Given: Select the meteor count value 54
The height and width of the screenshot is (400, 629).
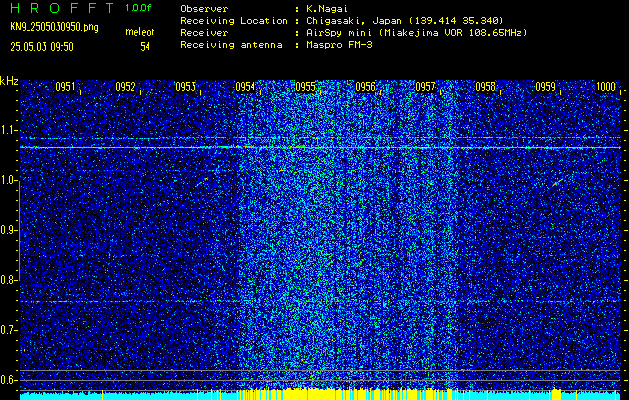Looking at the screenshot, I should (145, 47).
